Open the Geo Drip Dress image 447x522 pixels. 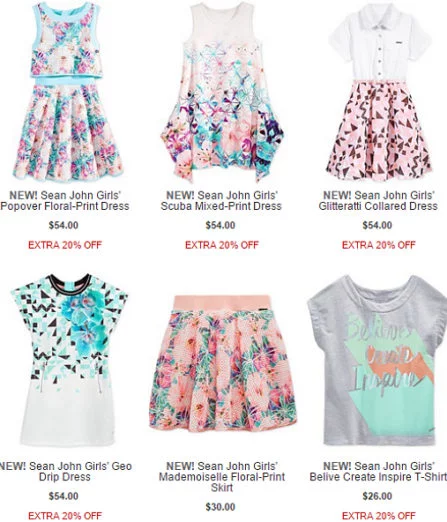(68, 360)
